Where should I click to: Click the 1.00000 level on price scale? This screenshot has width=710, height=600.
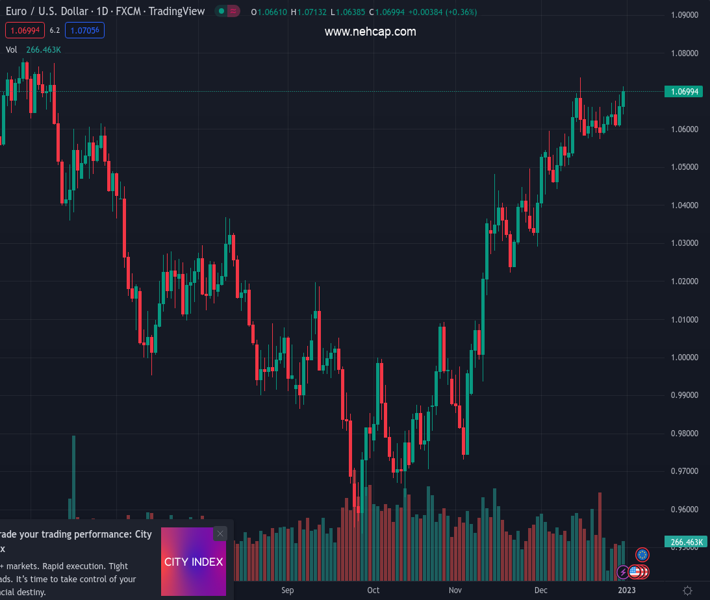pos(684,357)
